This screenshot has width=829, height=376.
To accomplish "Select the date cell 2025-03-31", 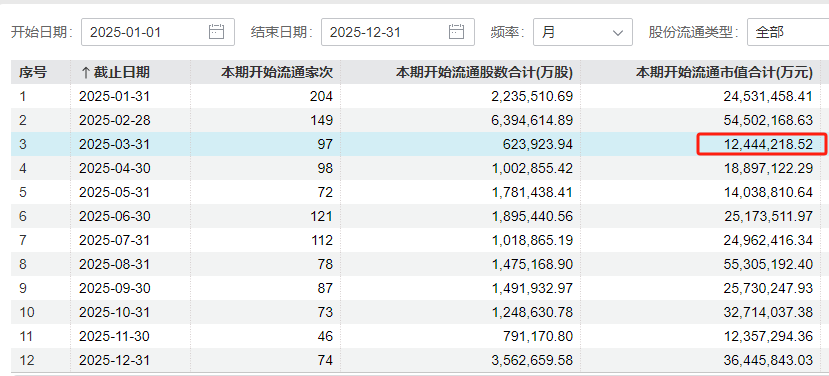I will point(115,144).
